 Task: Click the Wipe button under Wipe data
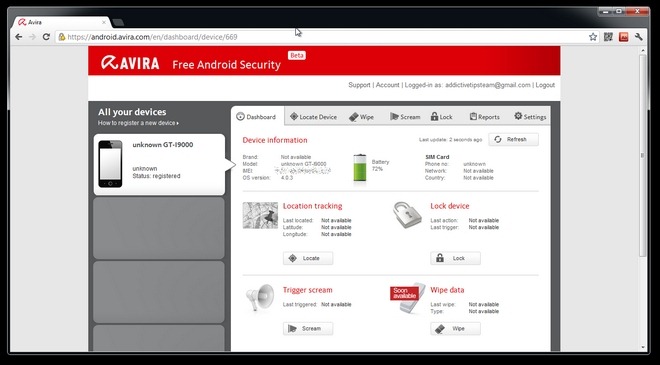pos(455,328)
